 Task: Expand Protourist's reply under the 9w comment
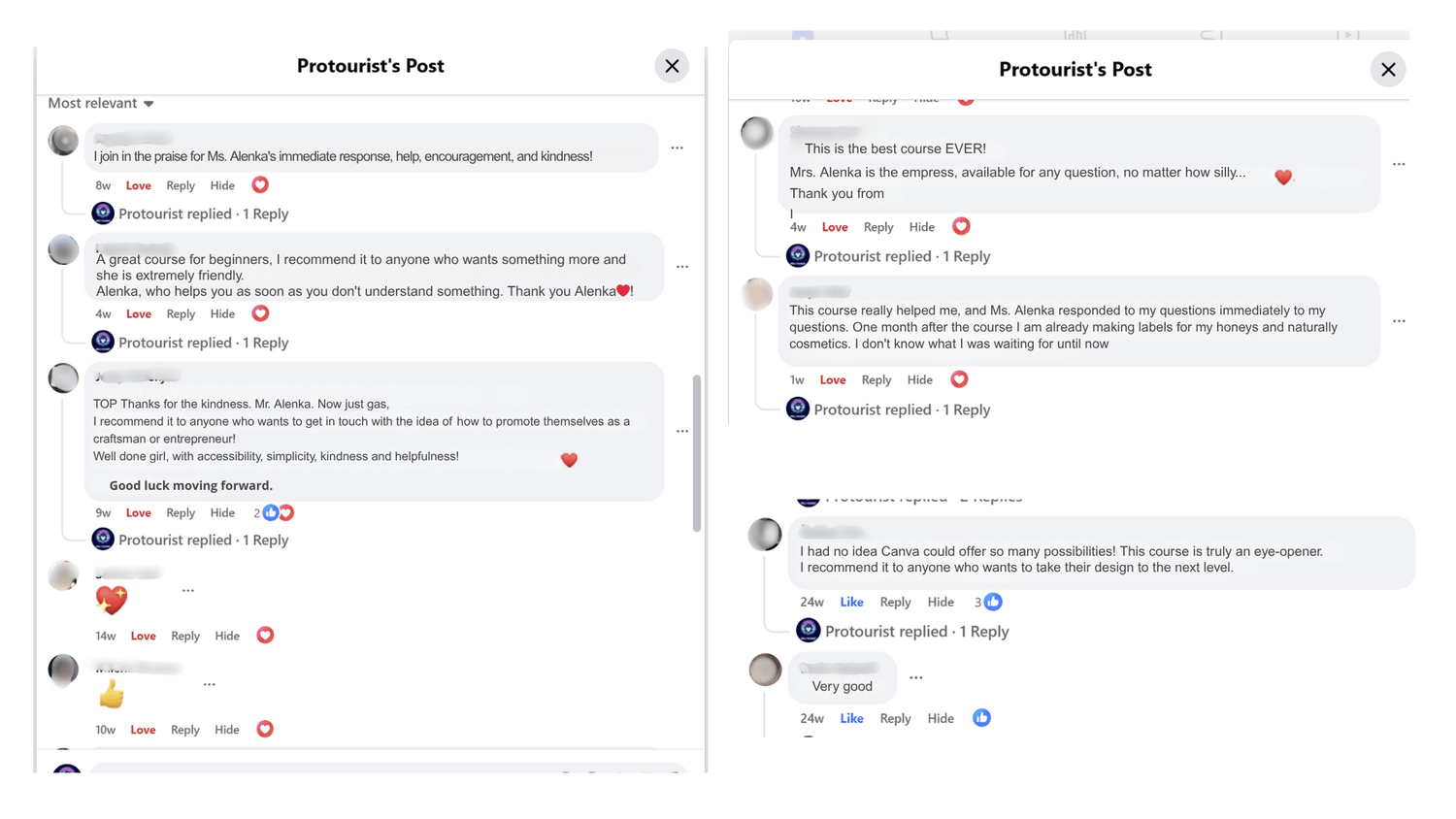pos(203,541)
